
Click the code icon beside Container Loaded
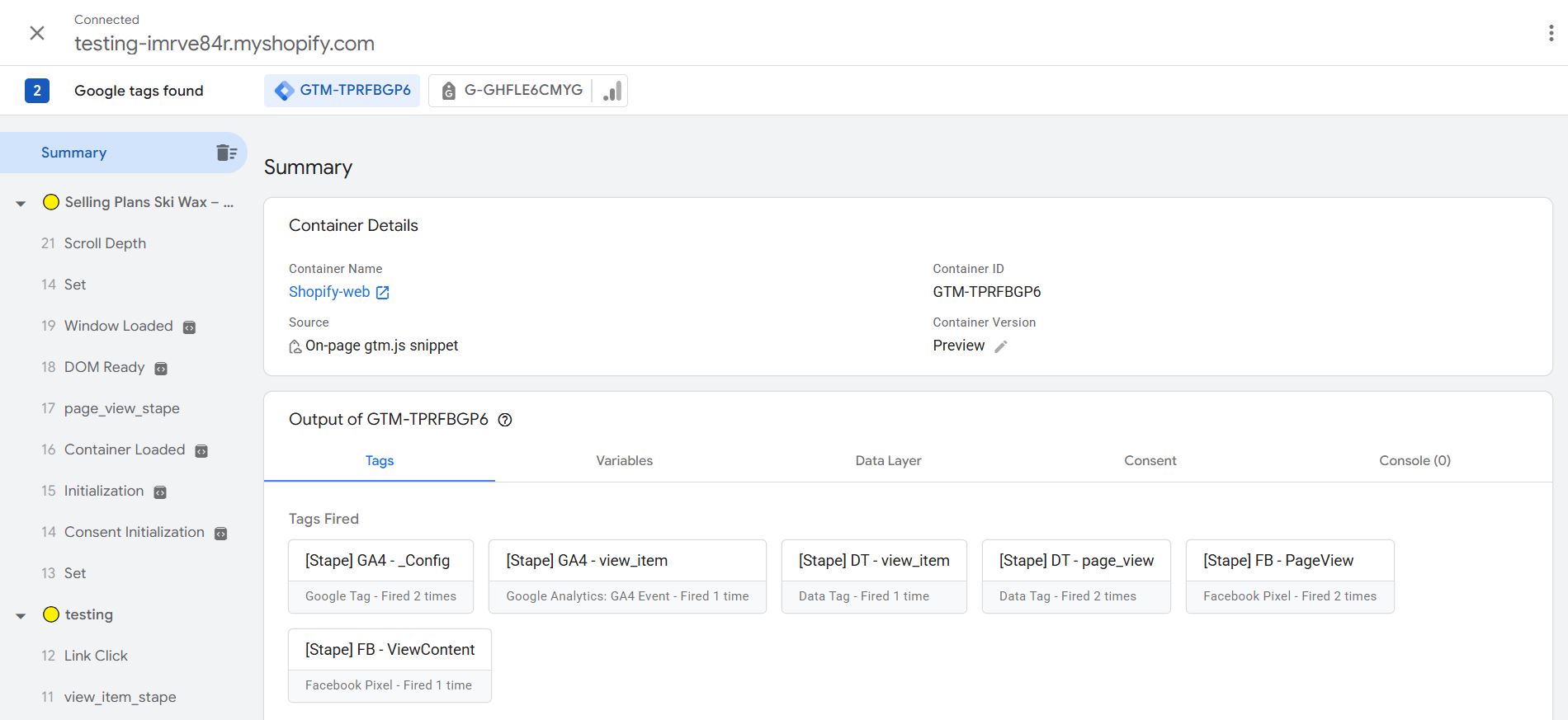[x=201, y=451]
